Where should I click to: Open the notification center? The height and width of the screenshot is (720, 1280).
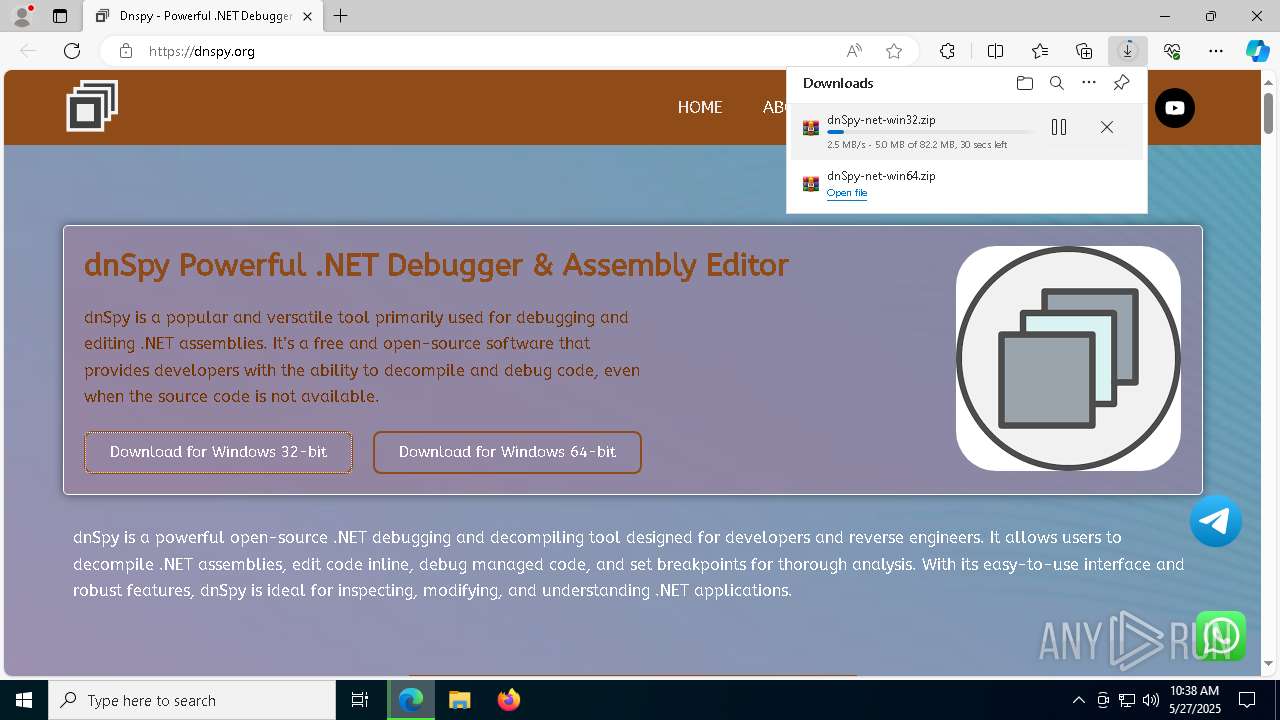pos(1247,700)
